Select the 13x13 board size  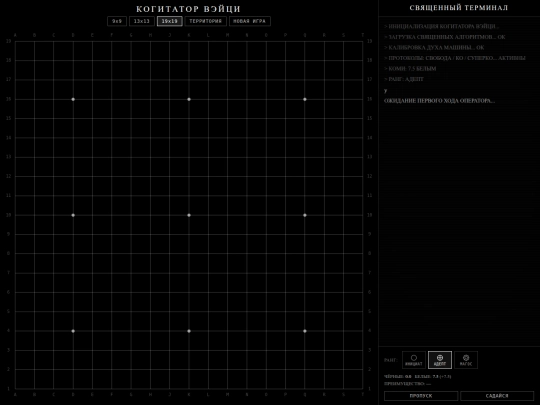click(x=142, y=21)
